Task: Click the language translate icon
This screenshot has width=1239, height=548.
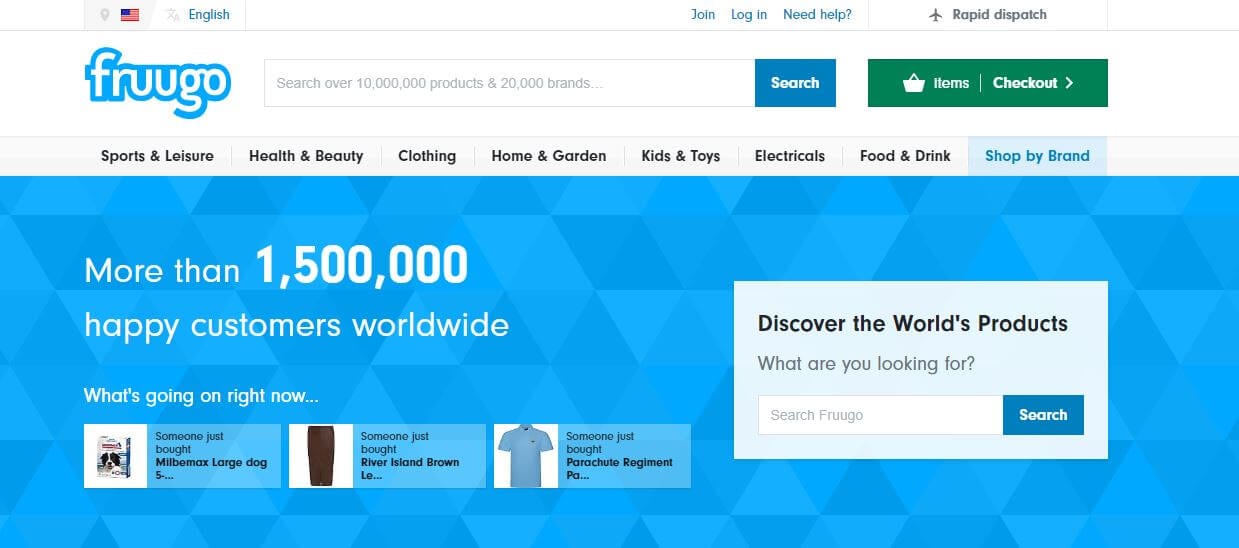Action: click(173, 15)
